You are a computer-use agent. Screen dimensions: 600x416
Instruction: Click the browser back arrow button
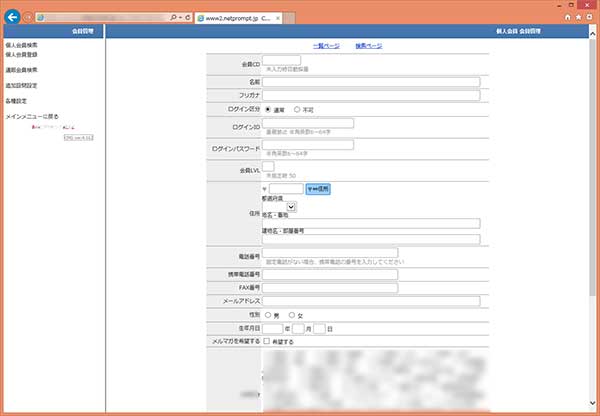tap(12, 17)
